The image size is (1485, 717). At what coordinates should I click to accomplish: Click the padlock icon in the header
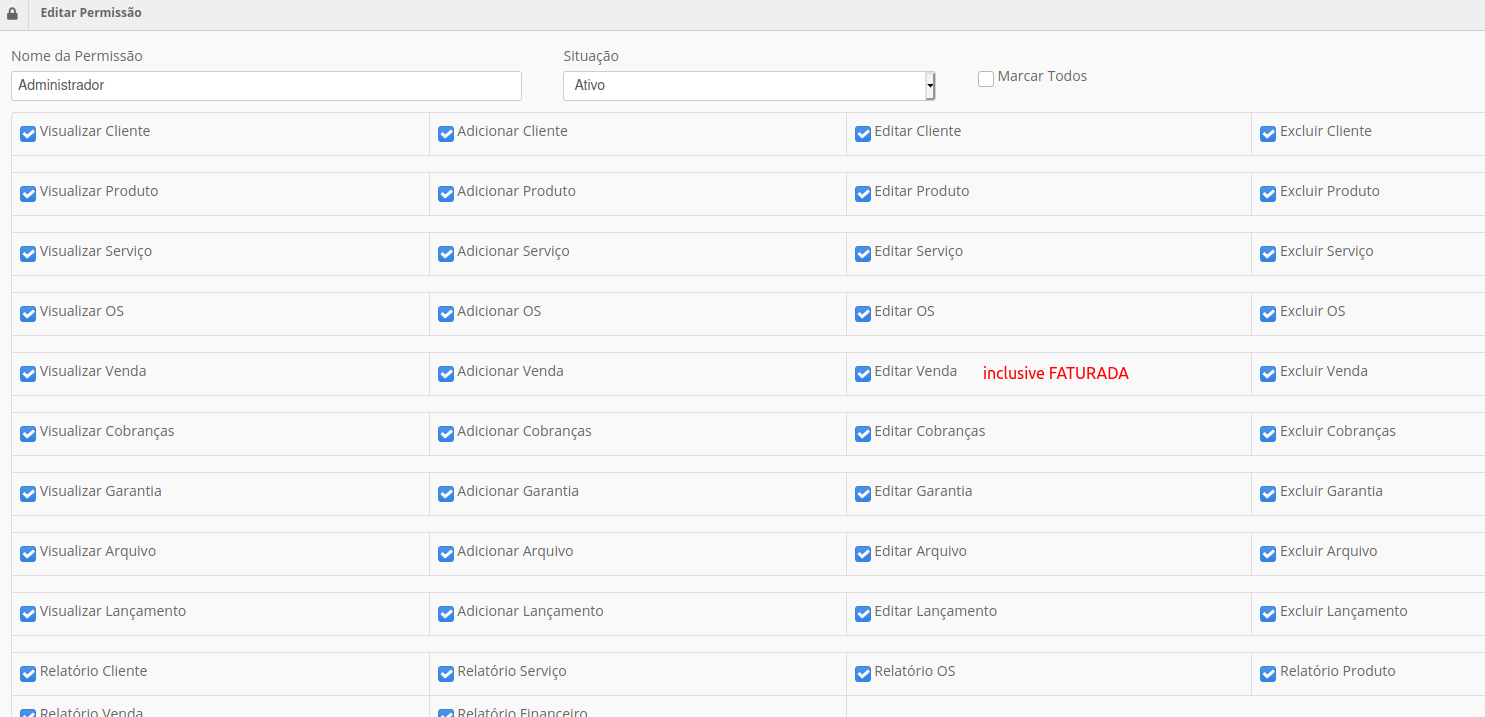tap(11, 12)
